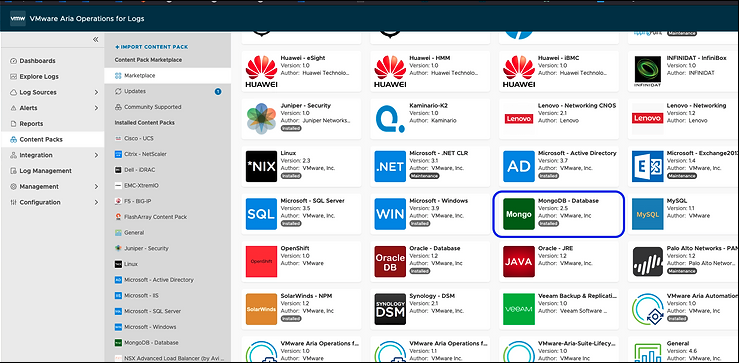Click the Oracle JRE JAVA icon
Viewport: 739px width, 363px height.
pos(519,262)
